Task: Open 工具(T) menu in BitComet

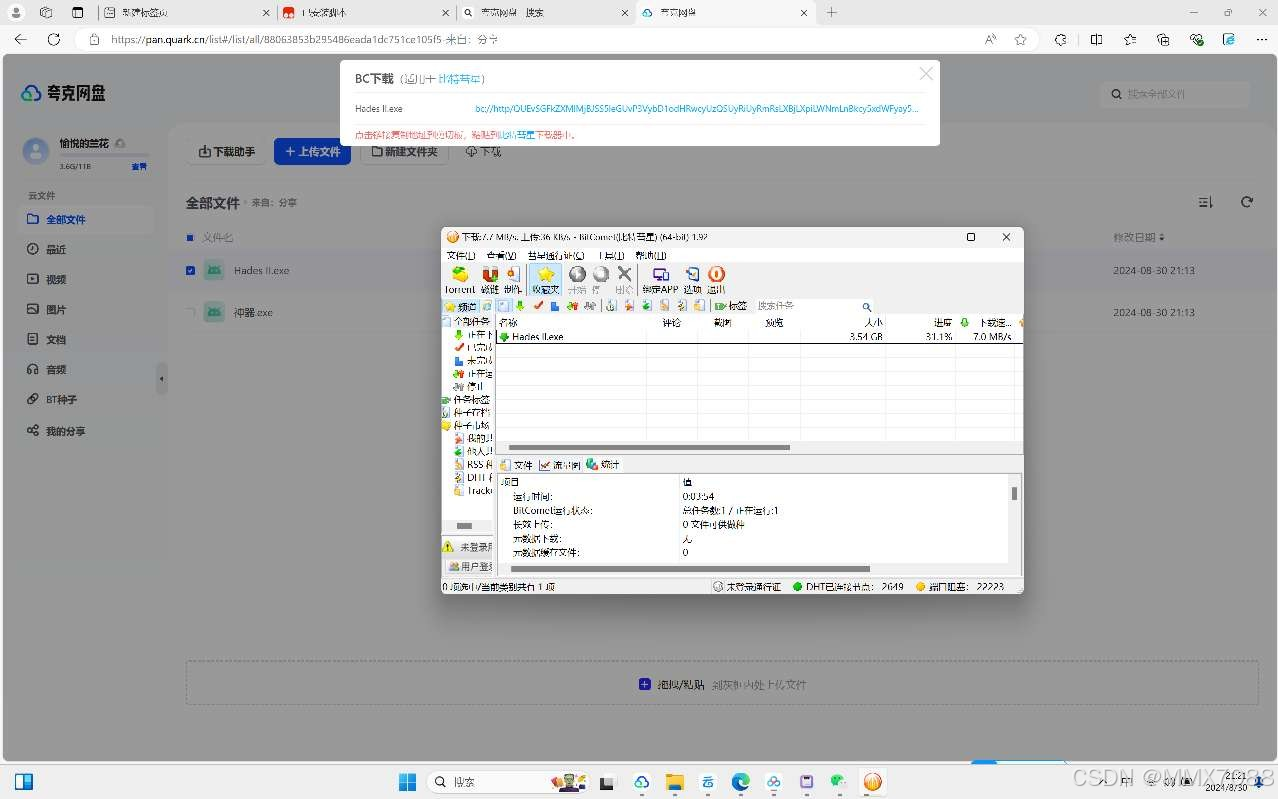Action: pyautogui.click(x=611, y=255)
